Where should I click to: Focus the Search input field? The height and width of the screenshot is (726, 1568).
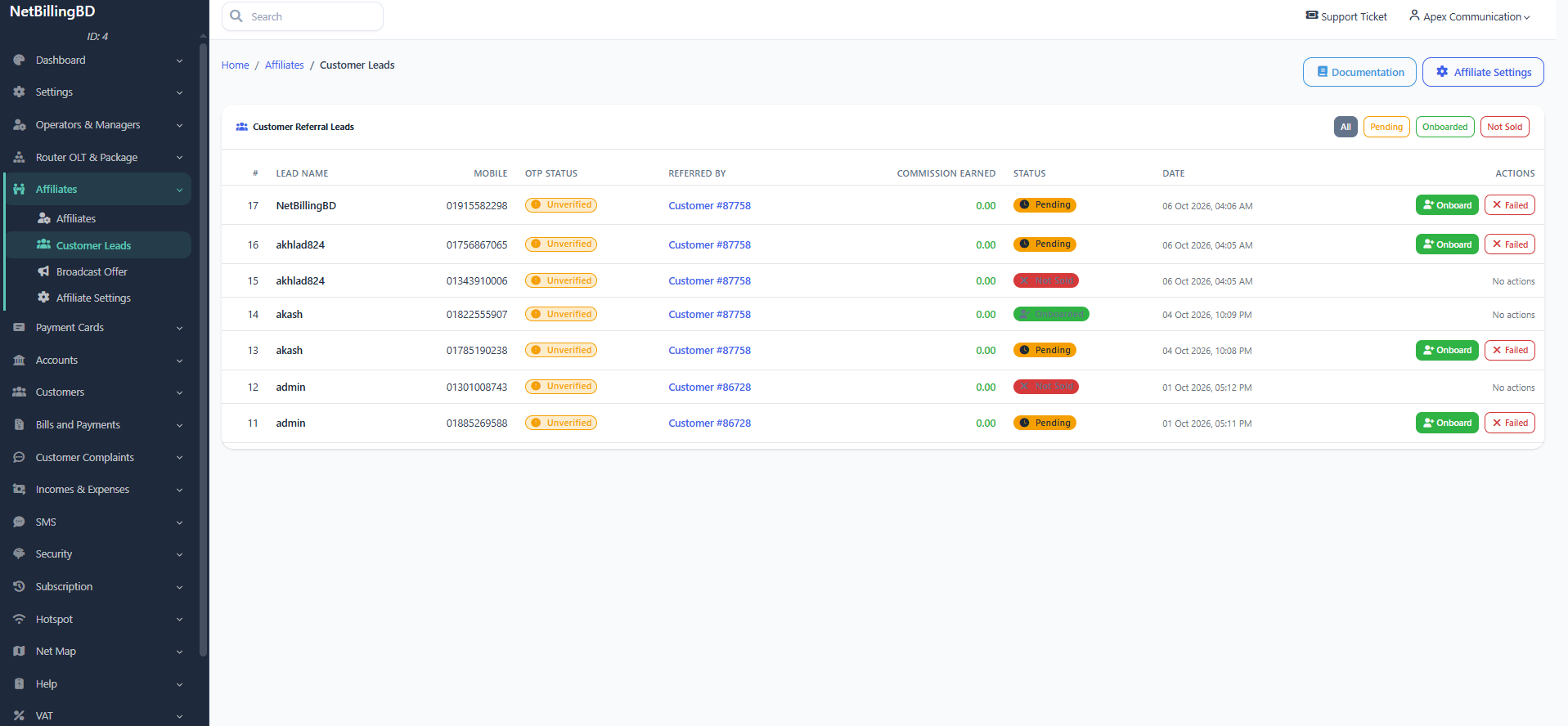[x=303, y=16]
